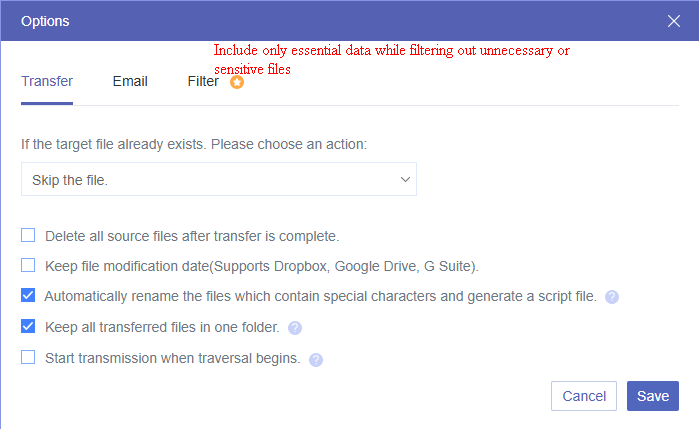Image resolution: width=699 pixels, height=429 pixels.
Task: Click the chevron arrow on the action dropdown
Action: [405, 179]
